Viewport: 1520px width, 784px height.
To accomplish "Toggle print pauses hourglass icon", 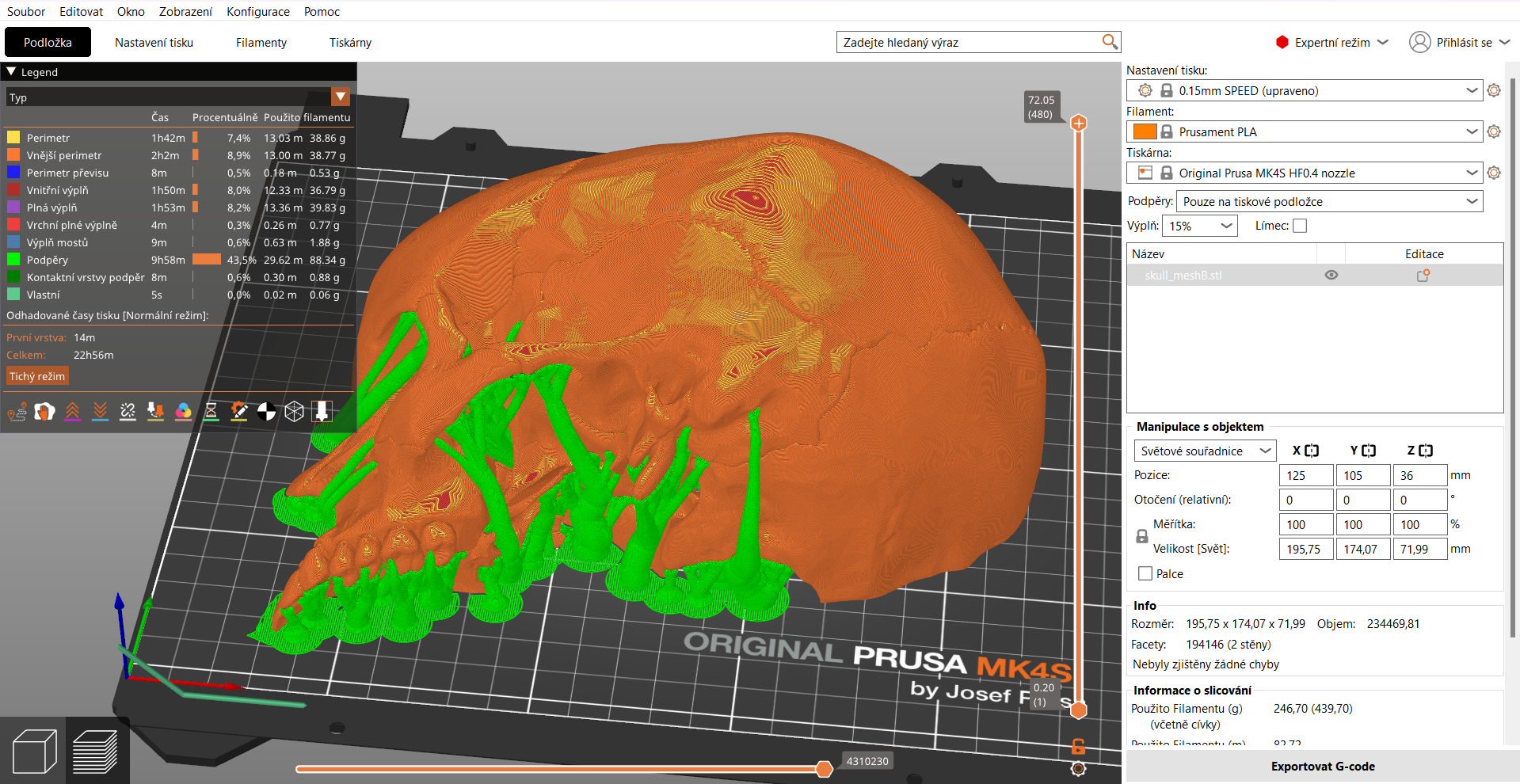I will (x=211, y=412).
